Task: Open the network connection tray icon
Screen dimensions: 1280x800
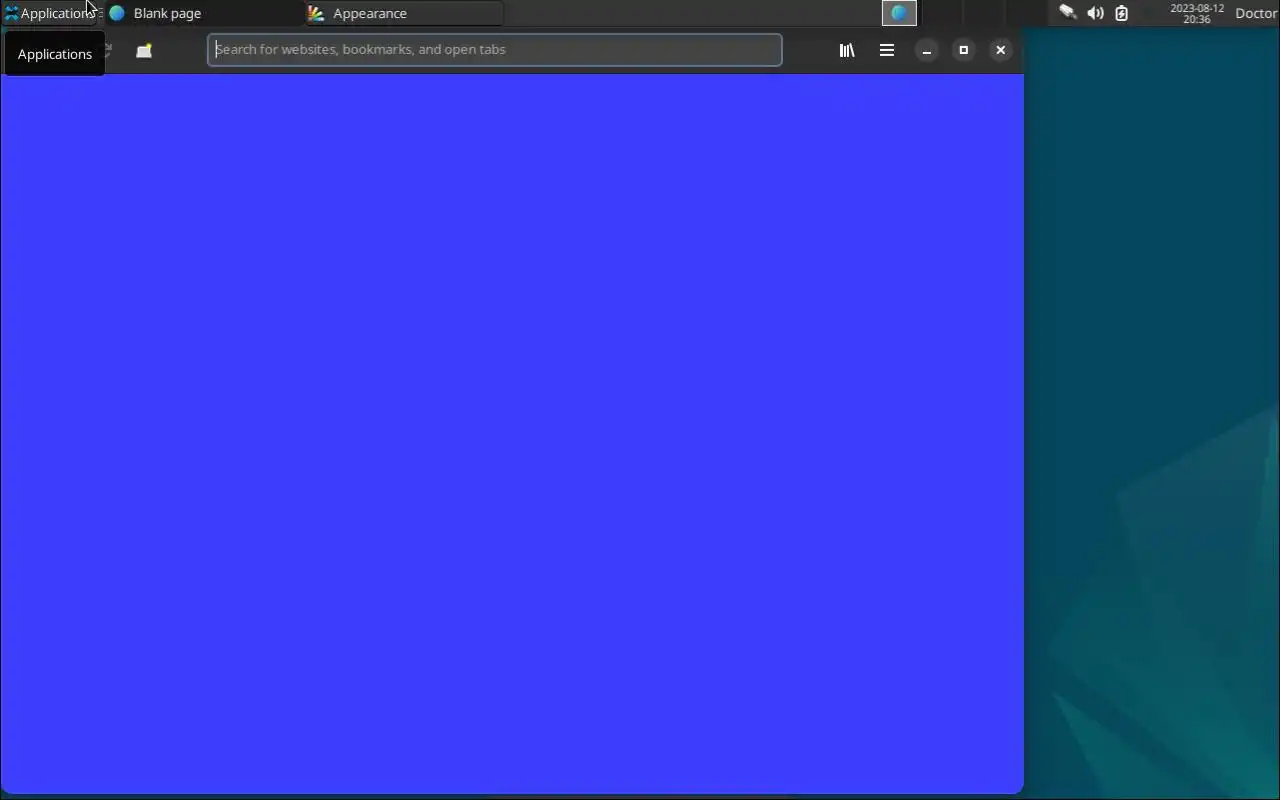Action: [1068, 13]
